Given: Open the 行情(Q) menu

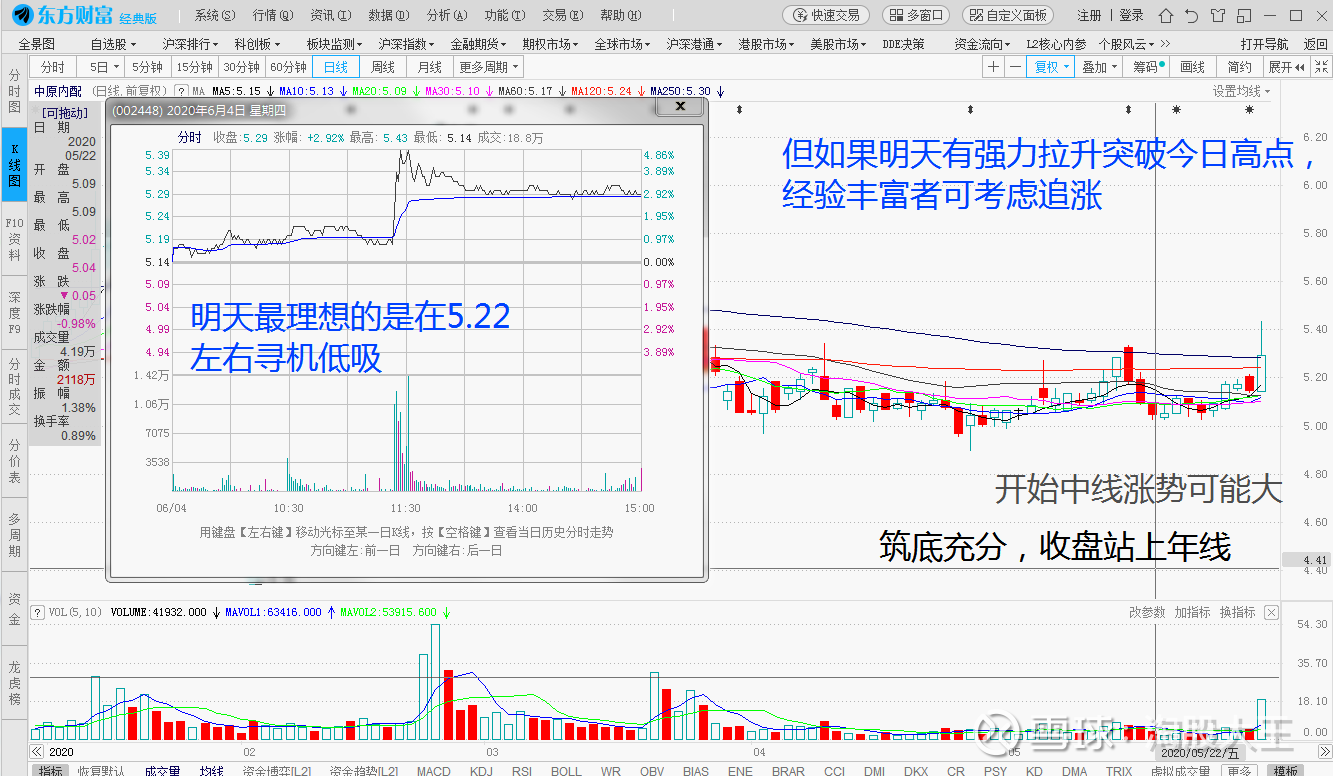Looking at the screenshot, I should (273, 15).
